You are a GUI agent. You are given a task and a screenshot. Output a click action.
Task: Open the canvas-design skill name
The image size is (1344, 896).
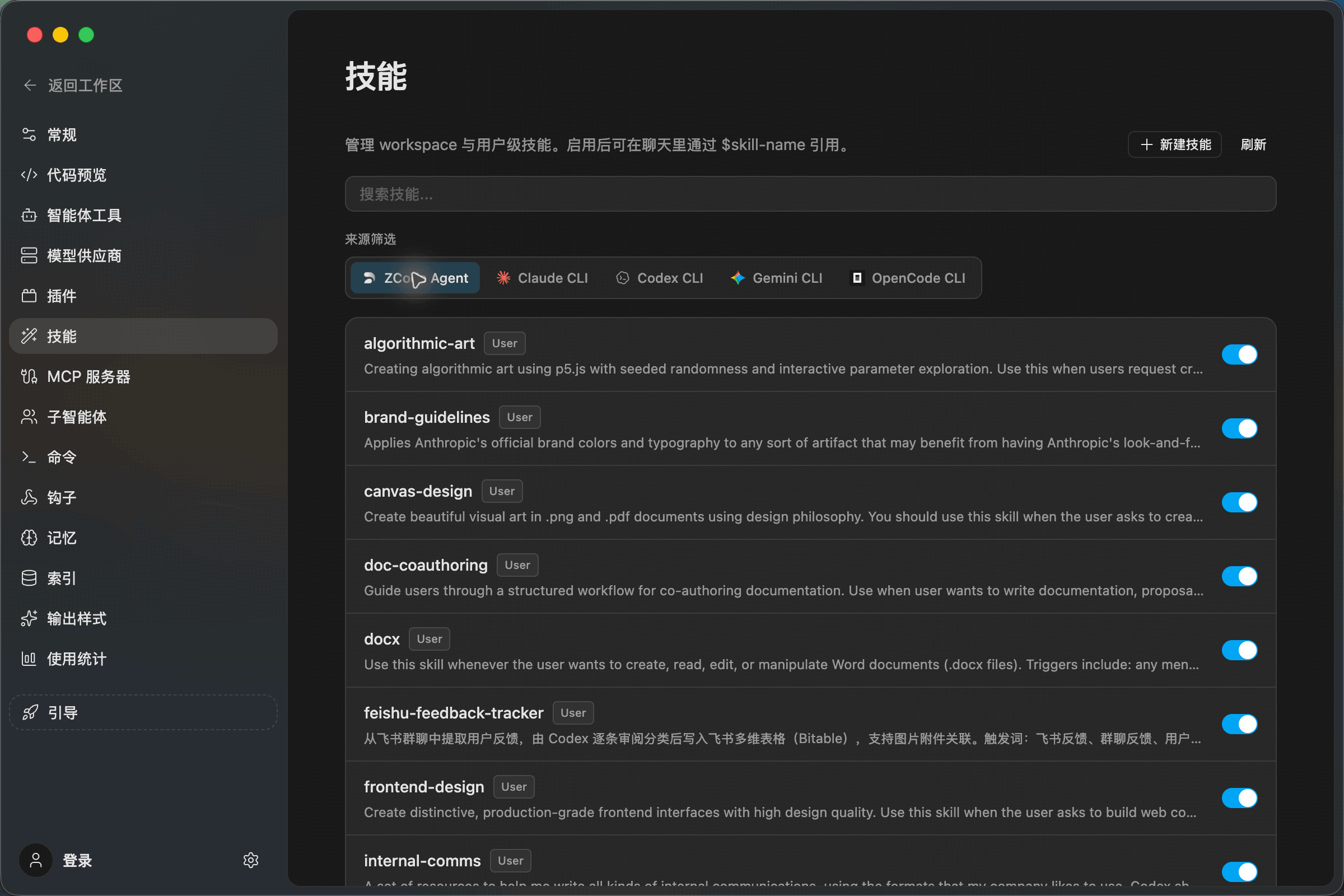(418, 491)
